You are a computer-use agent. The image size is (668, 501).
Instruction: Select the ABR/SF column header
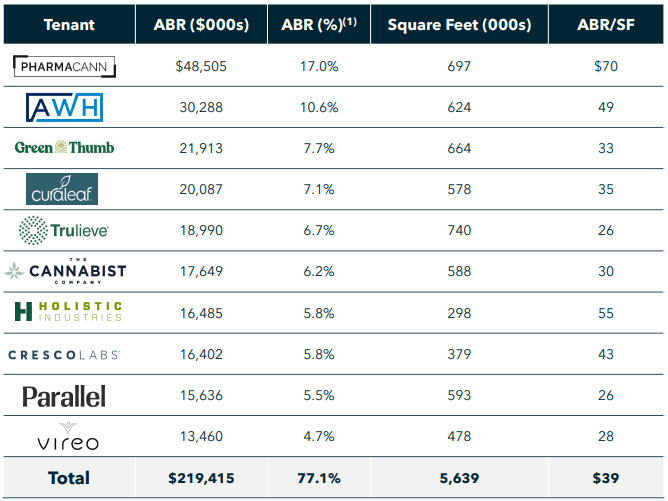(x=606, y=24)
